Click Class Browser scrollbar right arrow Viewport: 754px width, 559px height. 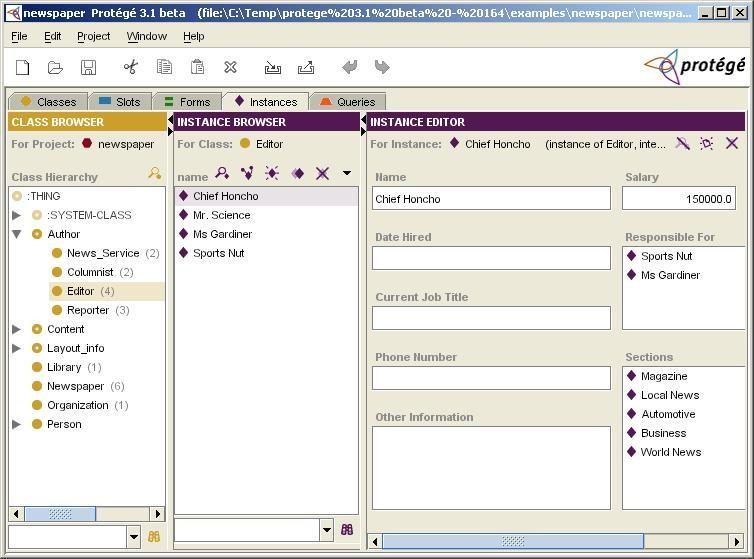point(158,514)
